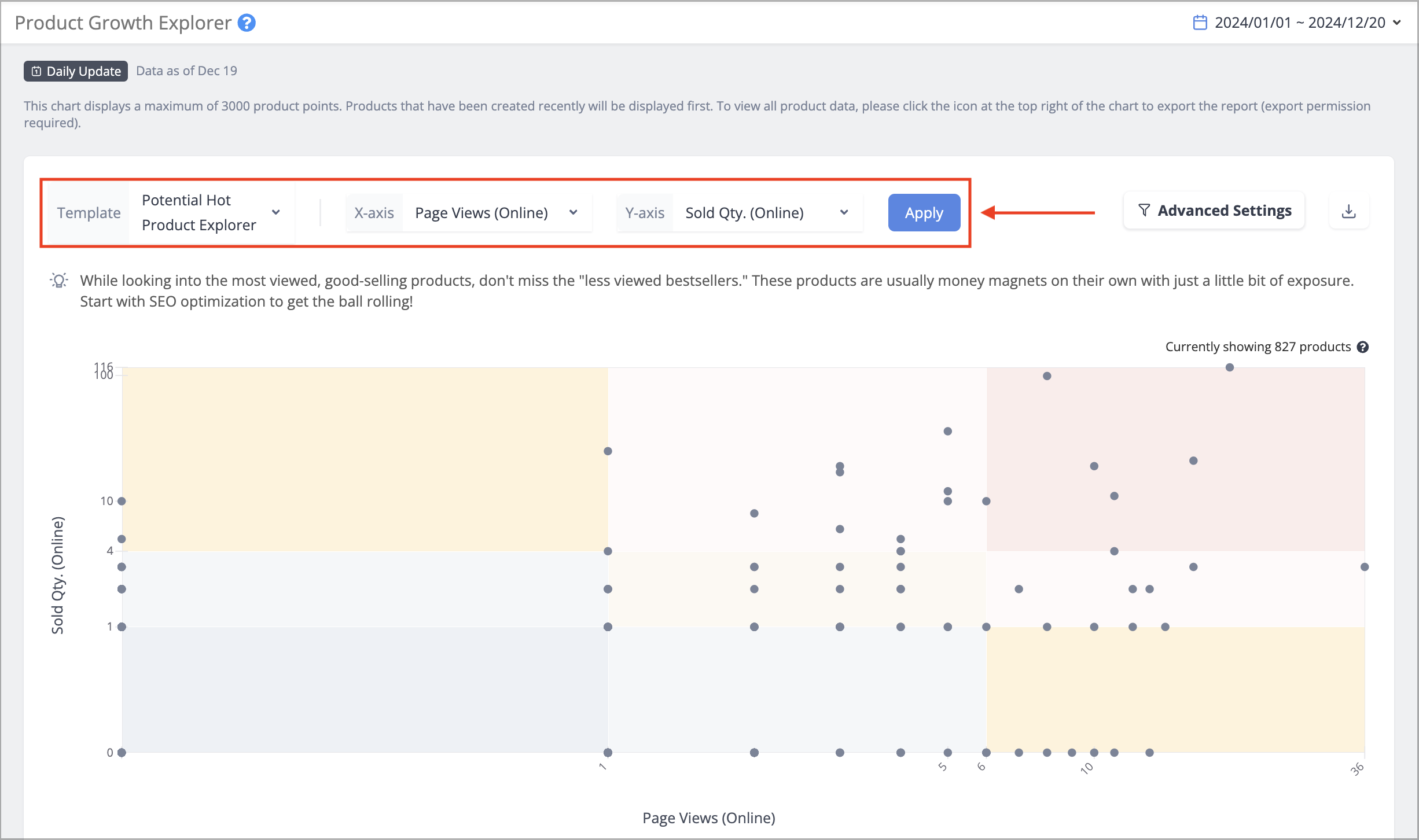Viewport: 1419px width, 840px height.
Task: Click the rightmost data point at 36 views
Action: click(x=1365, y=567)
